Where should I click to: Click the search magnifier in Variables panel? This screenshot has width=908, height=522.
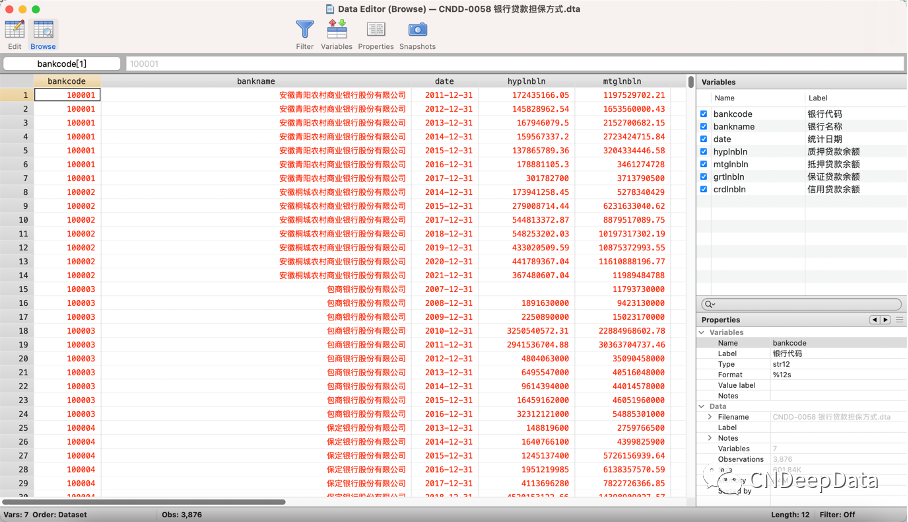click(x=709, y=304)
